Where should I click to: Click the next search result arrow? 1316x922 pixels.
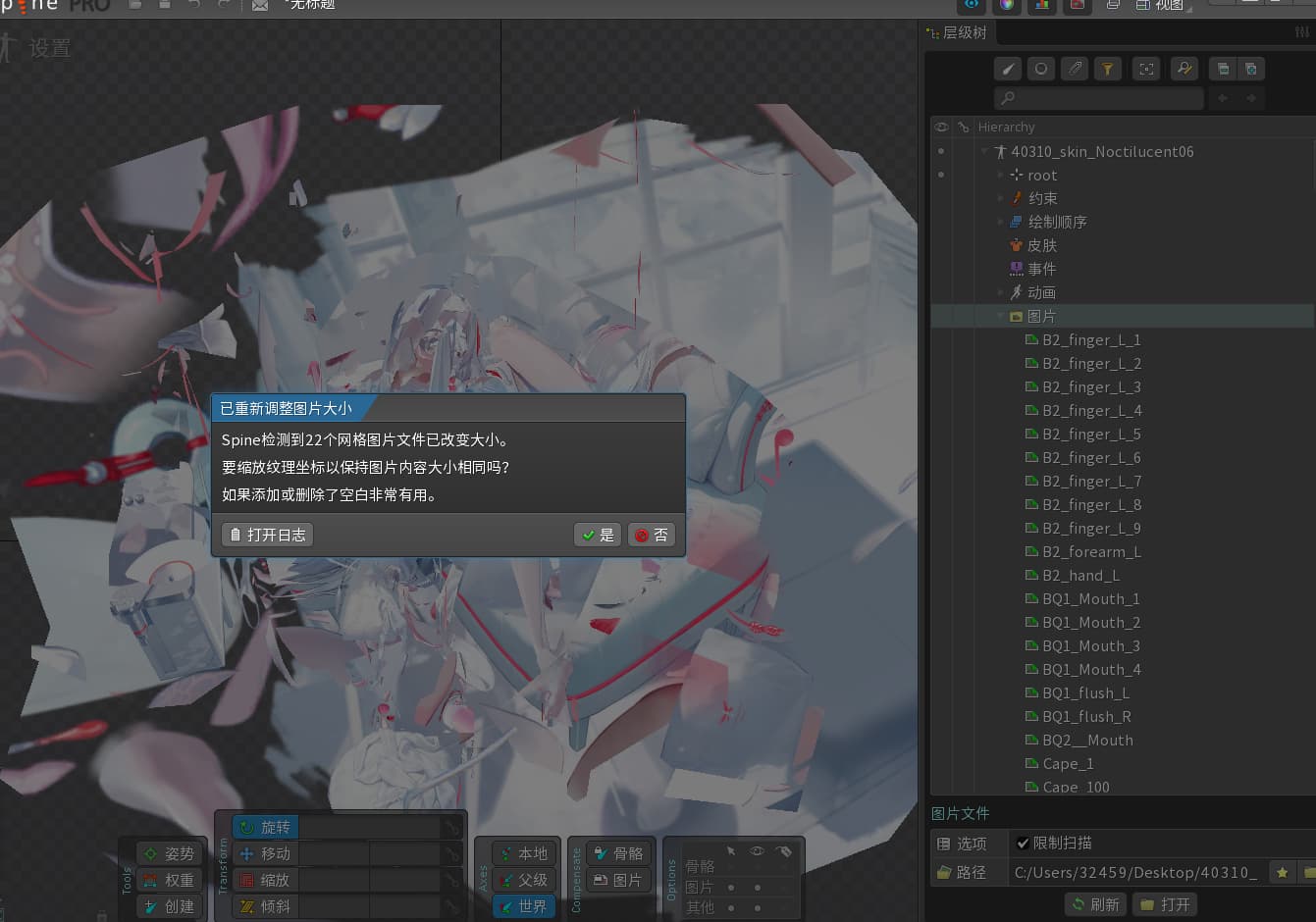[x=1251, y=98]
